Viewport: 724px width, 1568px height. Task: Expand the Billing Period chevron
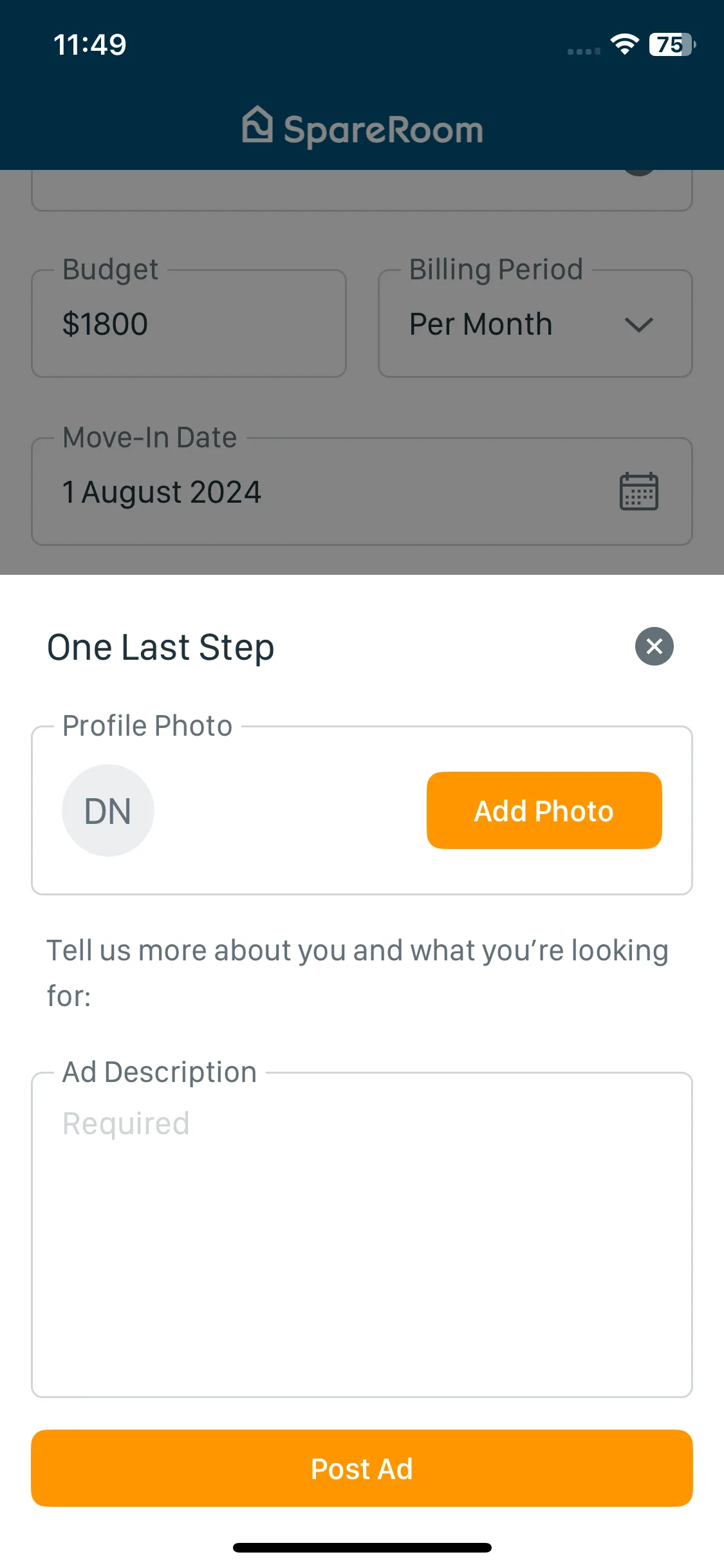click(x=638, y=324)
